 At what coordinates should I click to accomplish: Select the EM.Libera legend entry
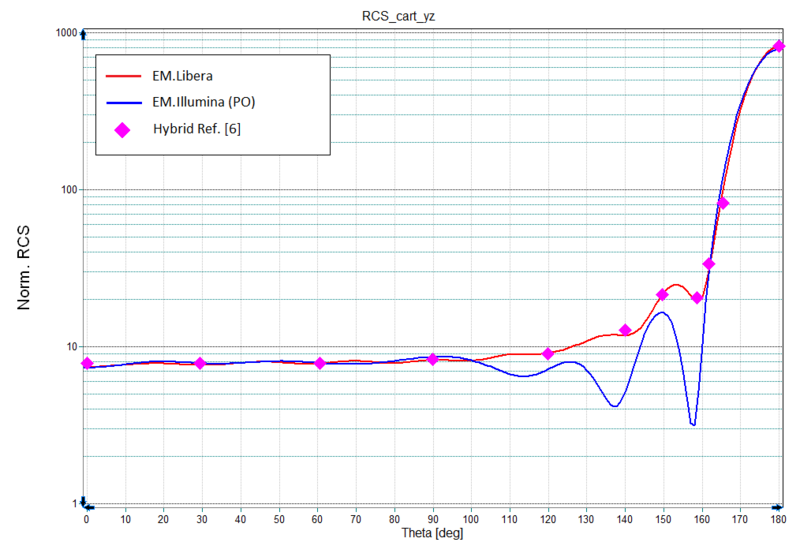pos(183,75)
